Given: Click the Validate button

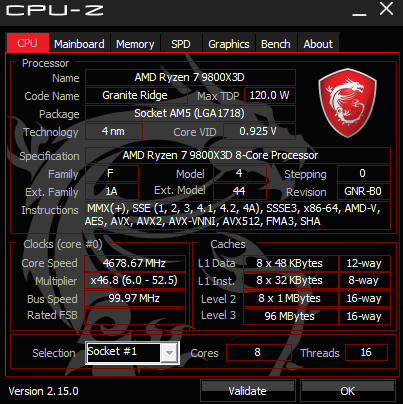Looking at the screenshot, I should [248, 391].
